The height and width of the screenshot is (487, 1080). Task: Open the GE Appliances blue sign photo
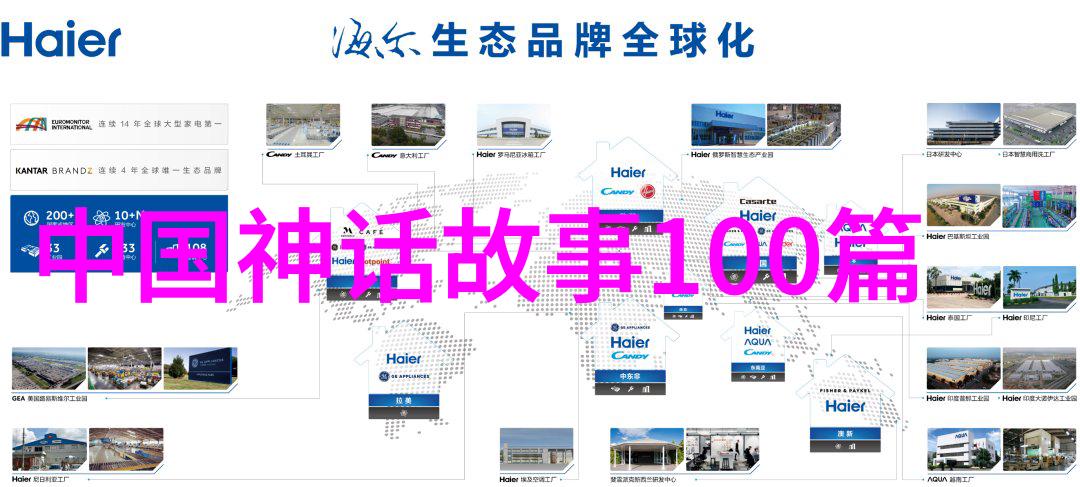[200, 369]
